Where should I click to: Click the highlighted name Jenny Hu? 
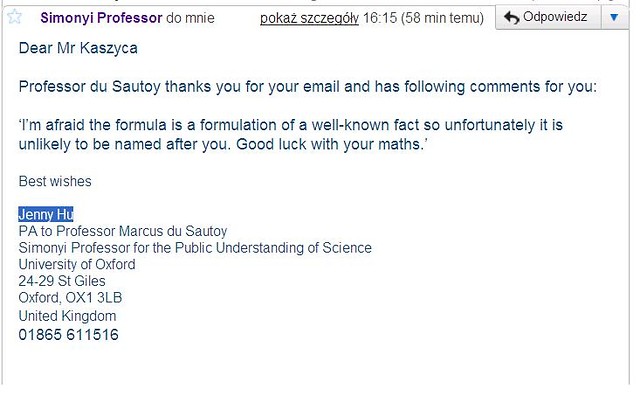[46, 214]
